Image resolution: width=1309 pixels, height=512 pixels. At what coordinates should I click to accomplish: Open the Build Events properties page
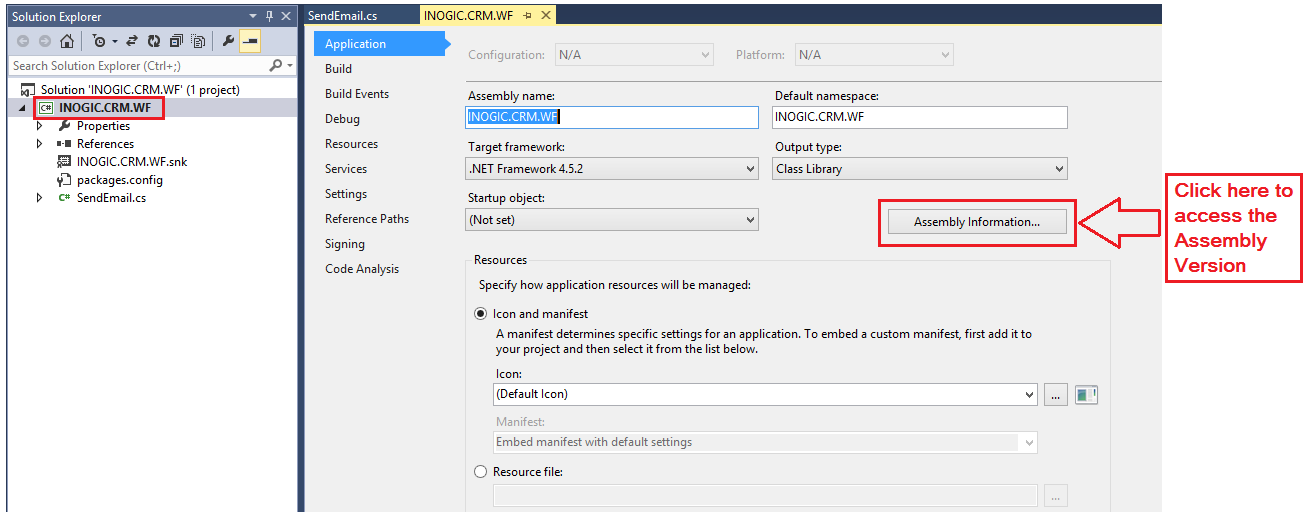[357, 94]
